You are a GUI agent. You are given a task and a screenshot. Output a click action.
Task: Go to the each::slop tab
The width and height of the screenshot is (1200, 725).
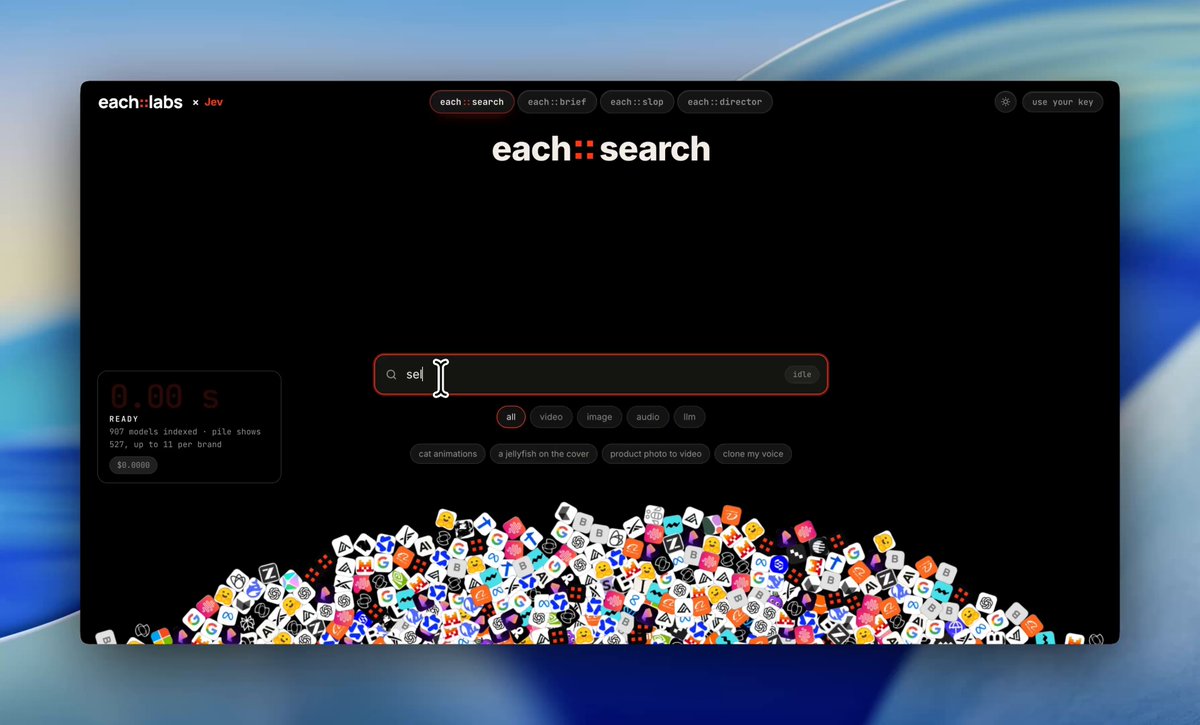point(637,102)
